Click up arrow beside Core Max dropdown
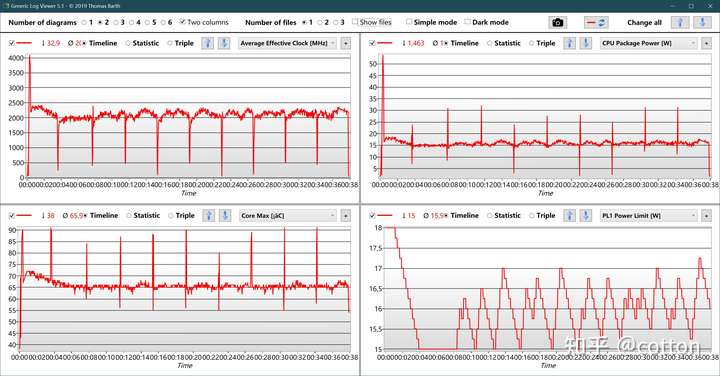Screen dimensions: 720x376 [x=209, y=215]
